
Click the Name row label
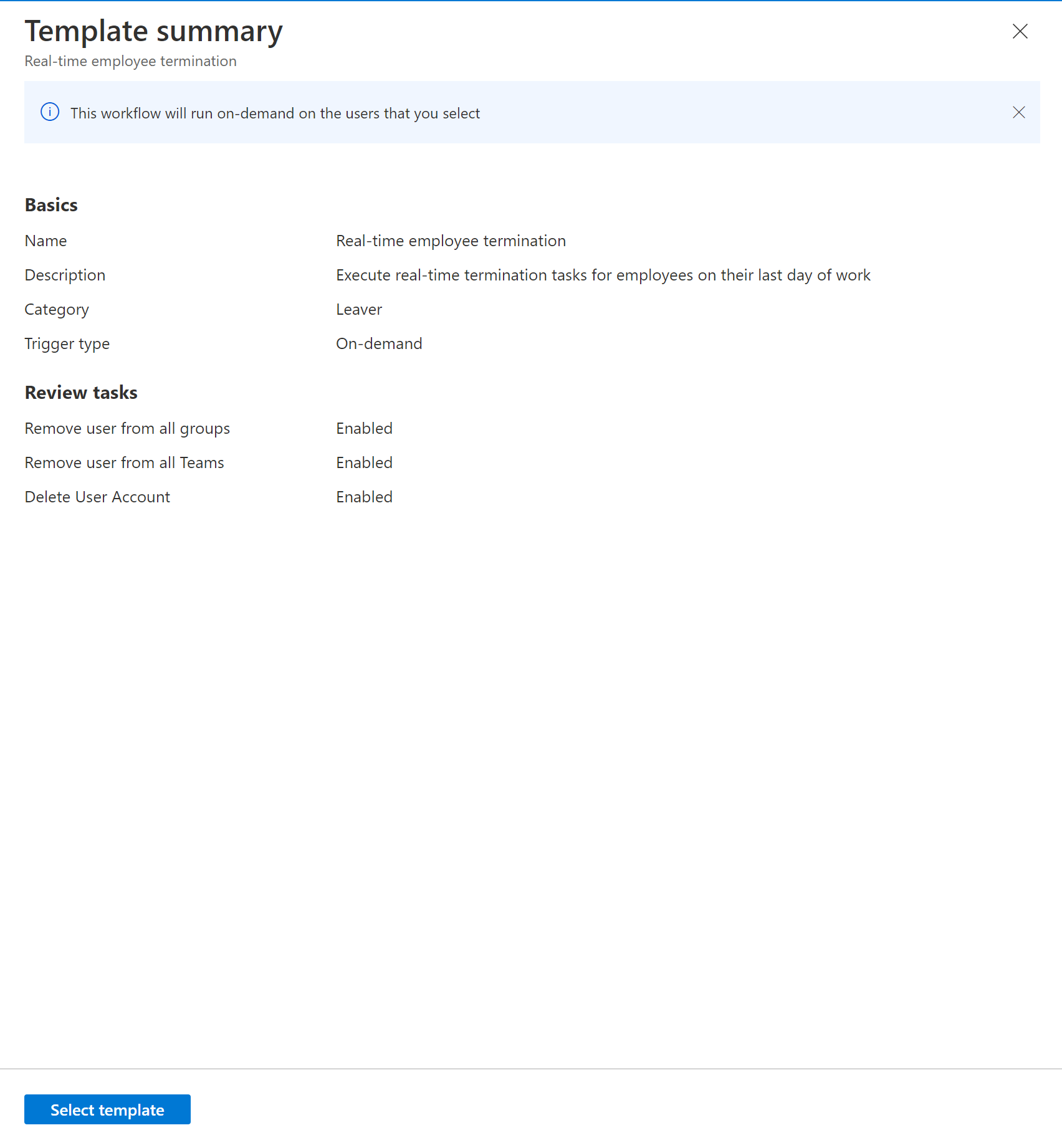pos(45,241)
